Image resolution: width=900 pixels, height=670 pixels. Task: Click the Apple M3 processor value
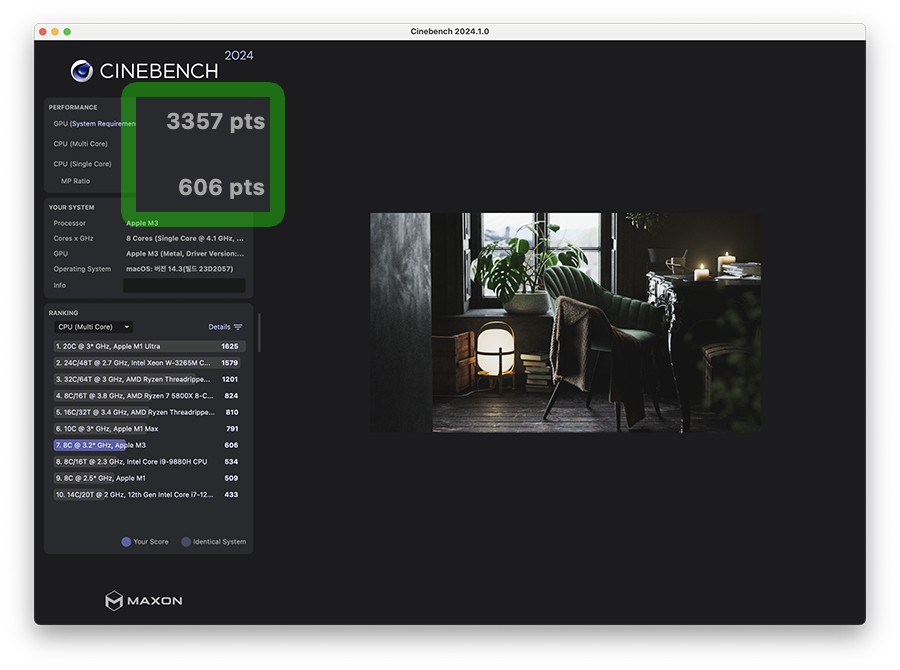pos(142,223)
